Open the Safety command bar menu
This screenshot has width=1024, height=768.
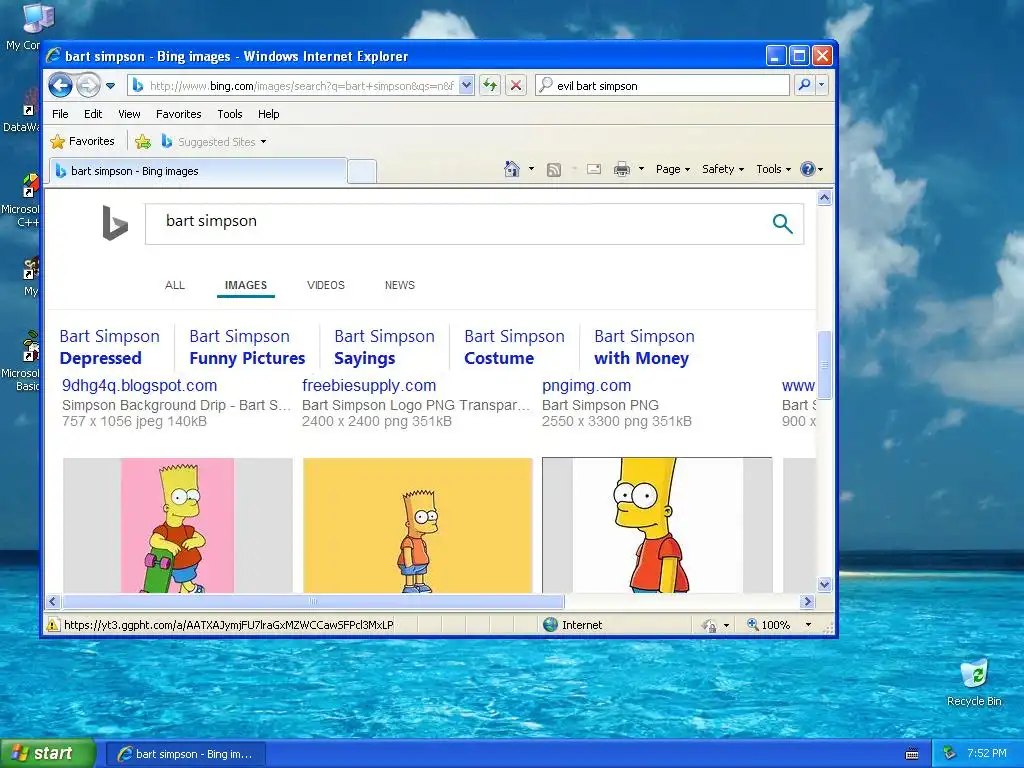tap(723, 169)
